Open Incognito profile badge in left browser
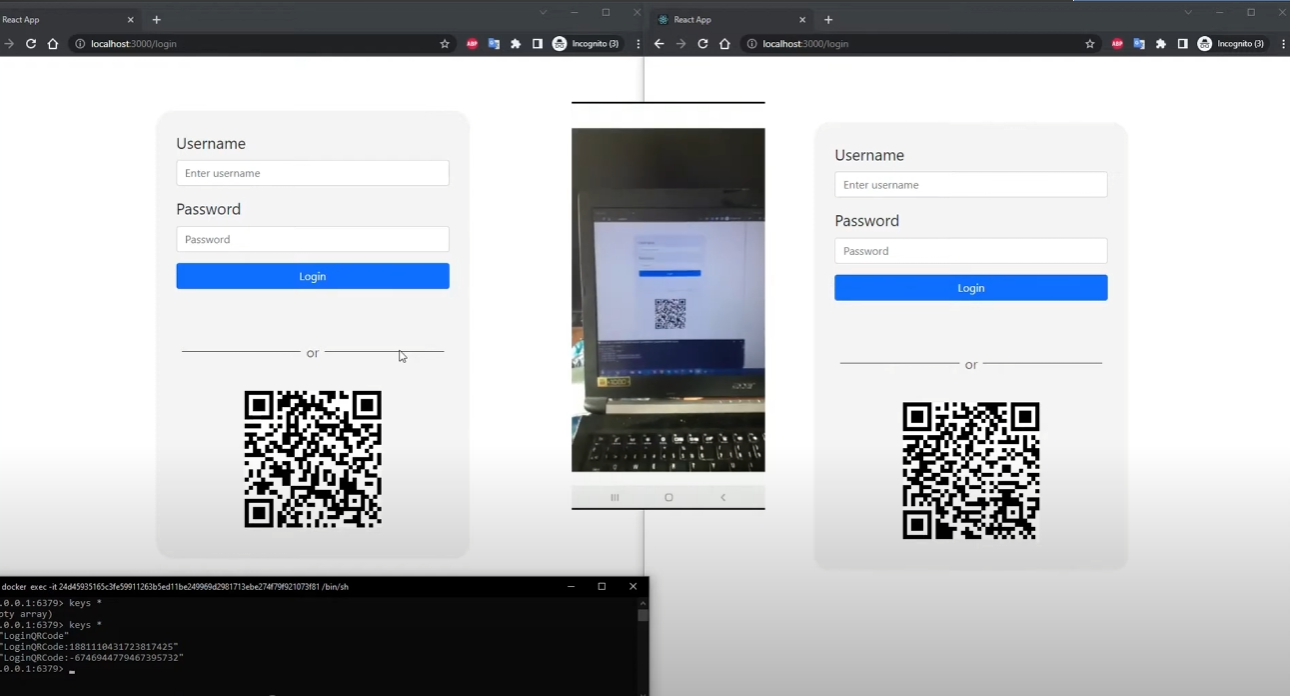This screenshot has width=1290, height=696. tap(587, 44)
